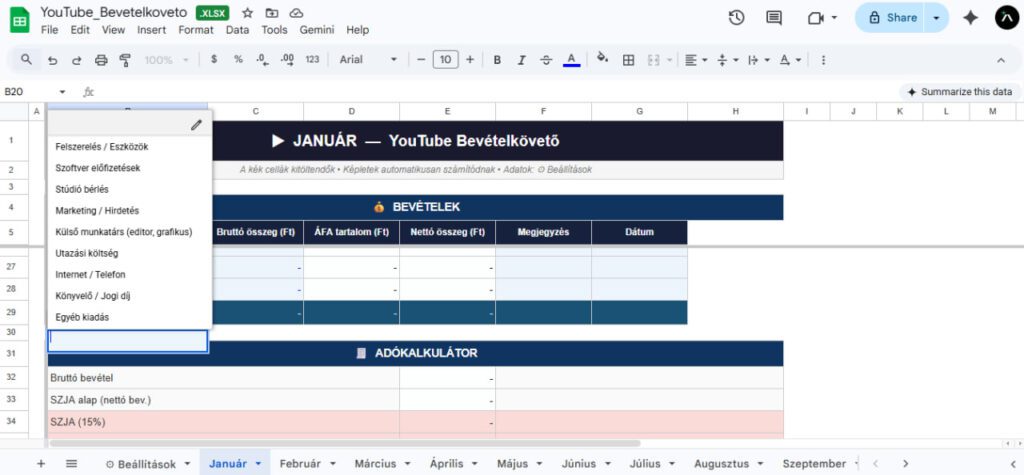1024x475 pixels.
Task: Select the paint format tool
Action: click(x=125, y=60)
